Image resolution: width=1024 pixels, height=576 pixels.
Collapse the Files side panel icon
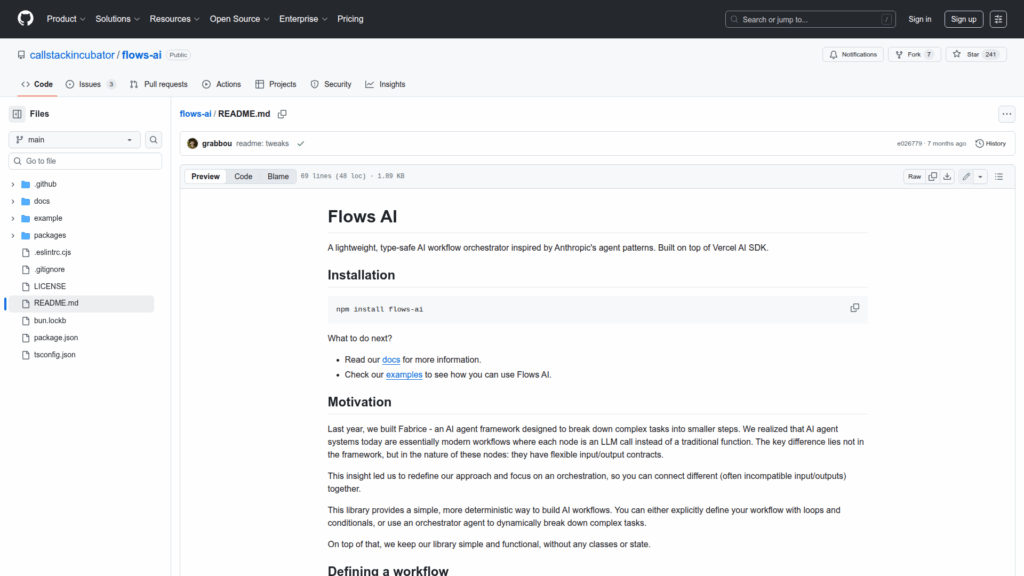click(x=17, y=114)
